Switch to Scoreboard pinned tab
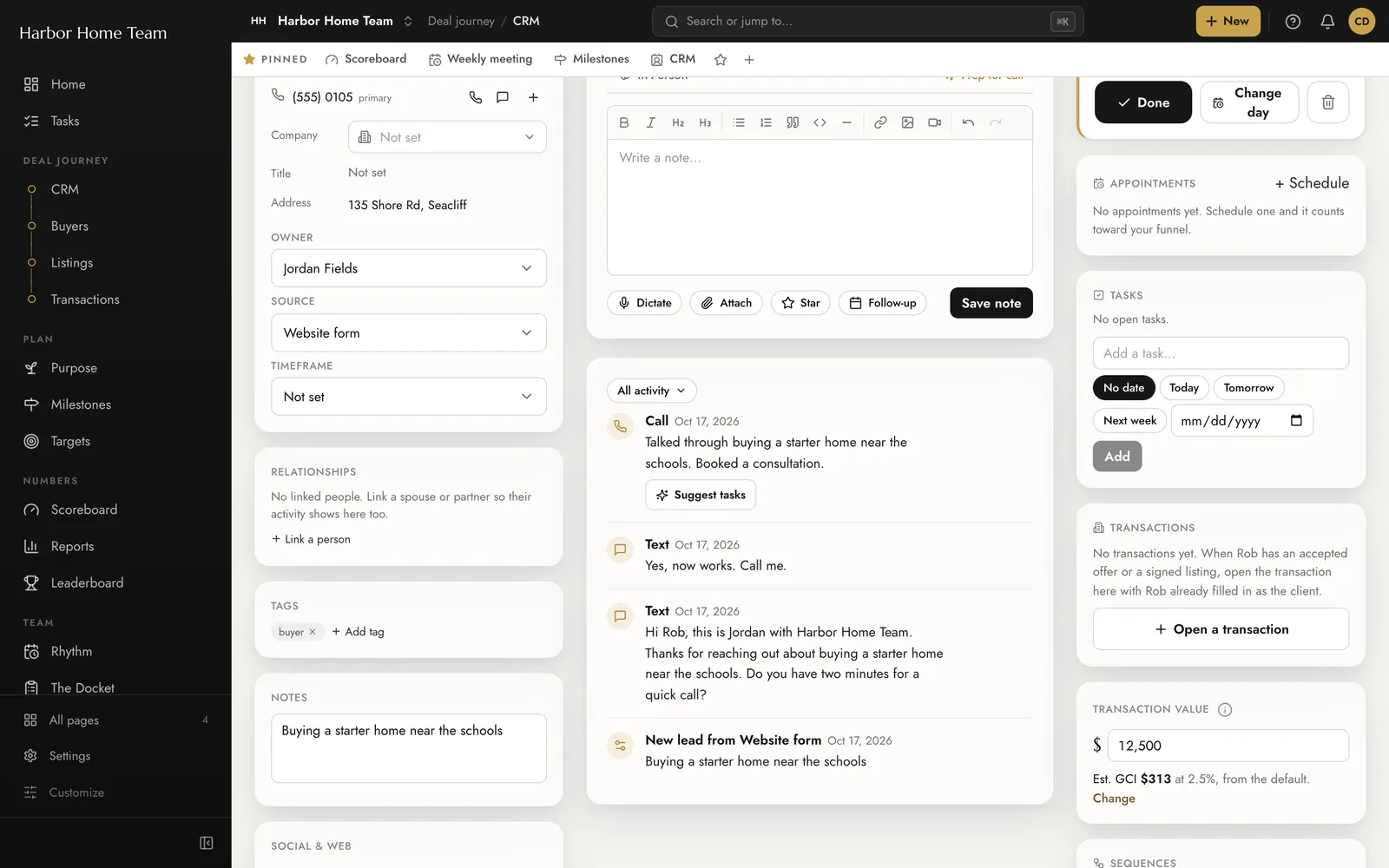This screenshot has width=1389, height=868. coord(365,59)
